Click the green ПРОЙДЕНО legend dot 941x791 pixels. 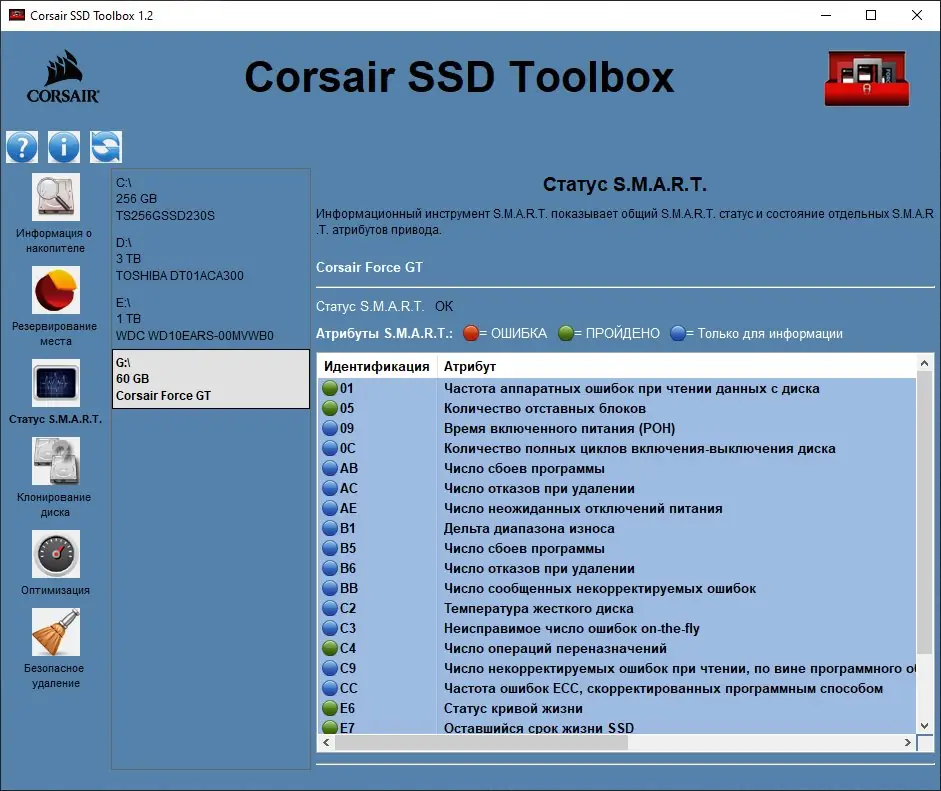[565, 333]
